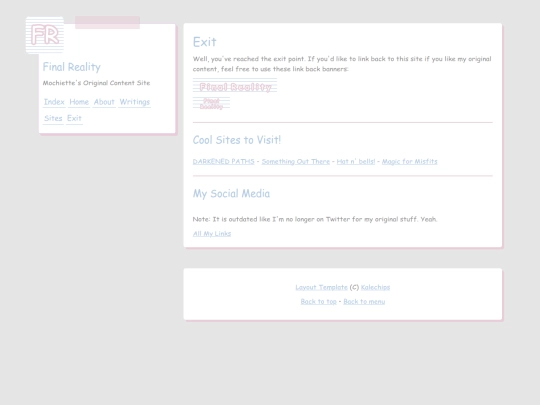Open the Index navigation link

(x=54, y=102)
